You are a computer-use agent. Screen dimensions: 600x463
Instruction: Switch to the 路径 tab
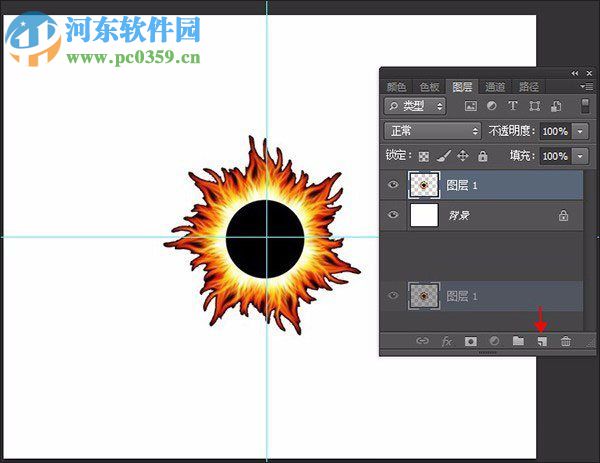[x=529, y=87]
